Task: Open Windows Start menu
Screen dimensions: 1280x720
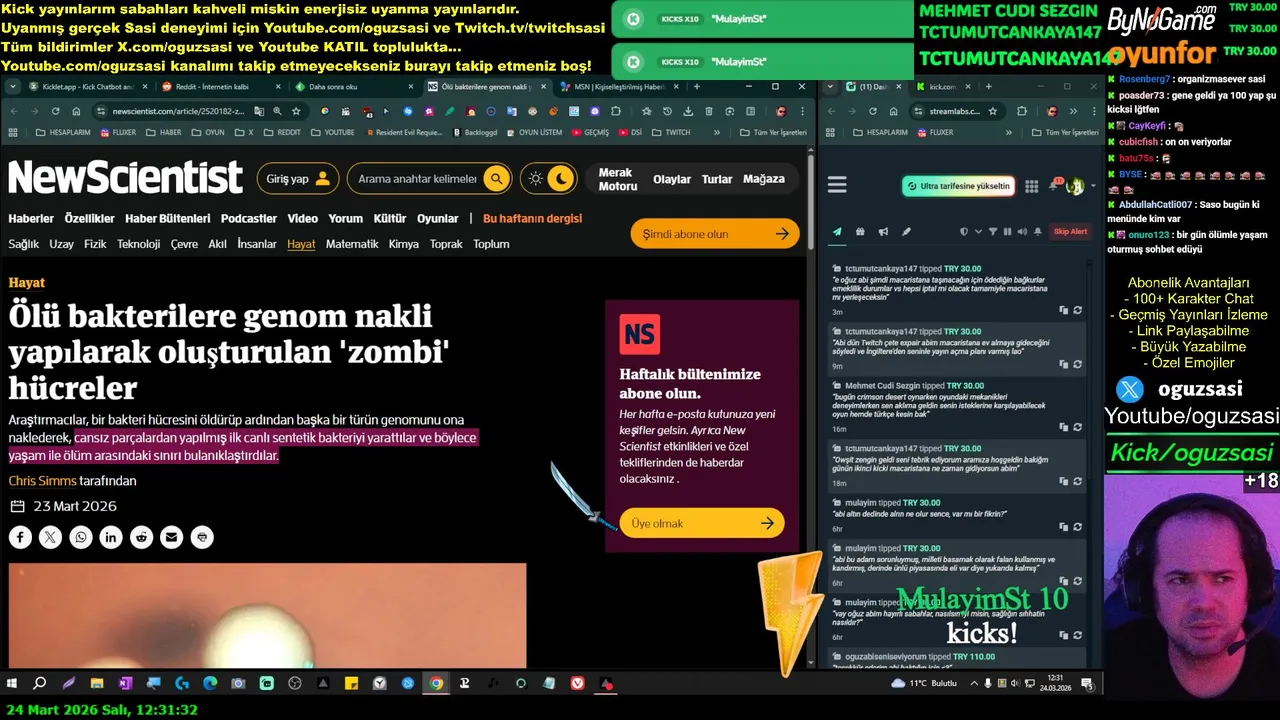Action: tap(12, 684)
